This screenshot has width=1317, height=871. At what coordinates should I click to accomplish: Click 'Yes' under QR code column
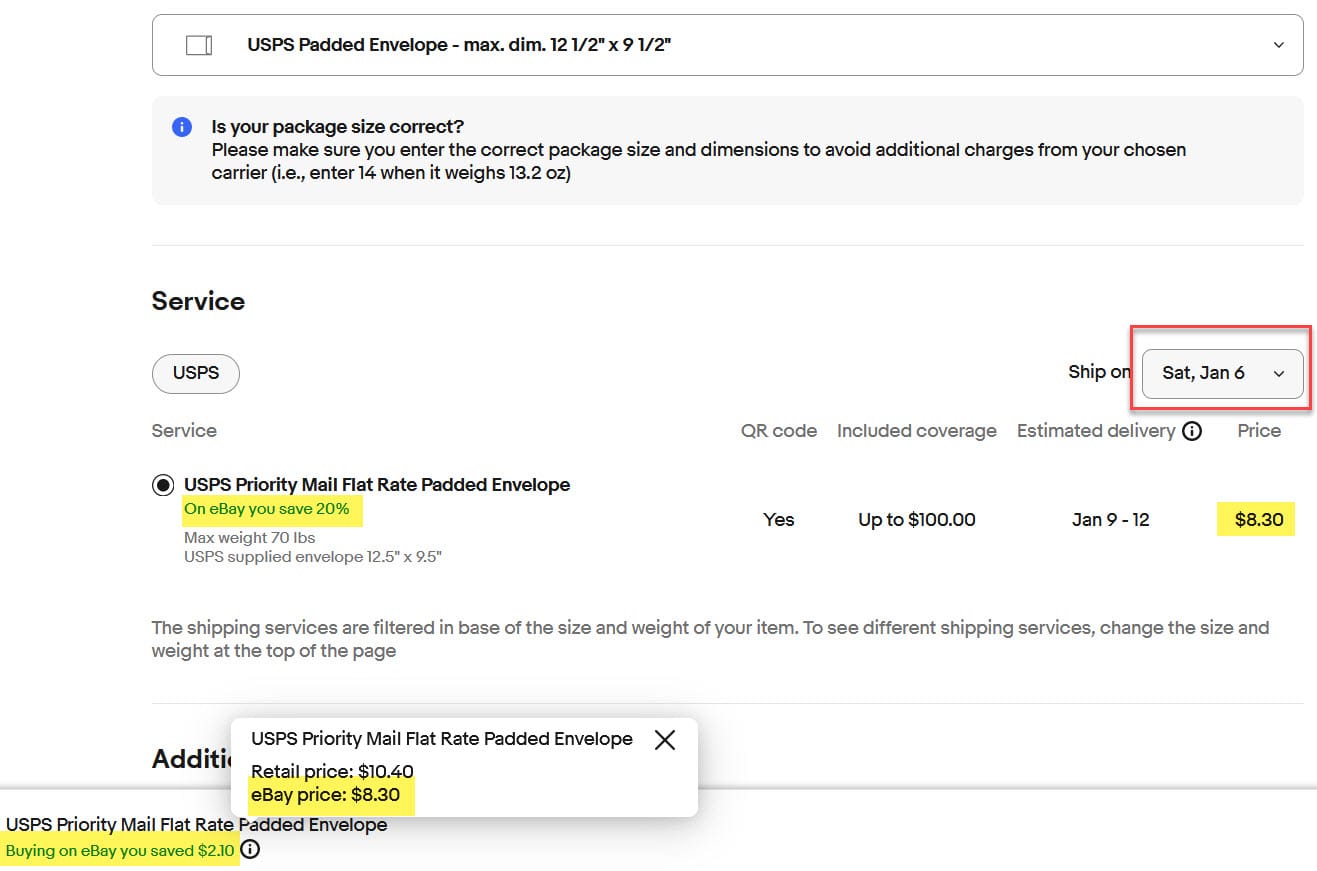(x=778, y=519)
